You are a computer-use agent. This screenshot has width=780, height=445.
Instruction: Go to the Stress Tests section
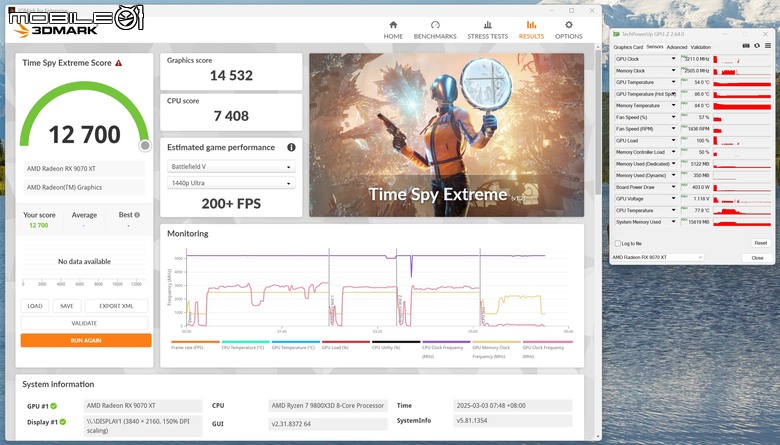488,30
